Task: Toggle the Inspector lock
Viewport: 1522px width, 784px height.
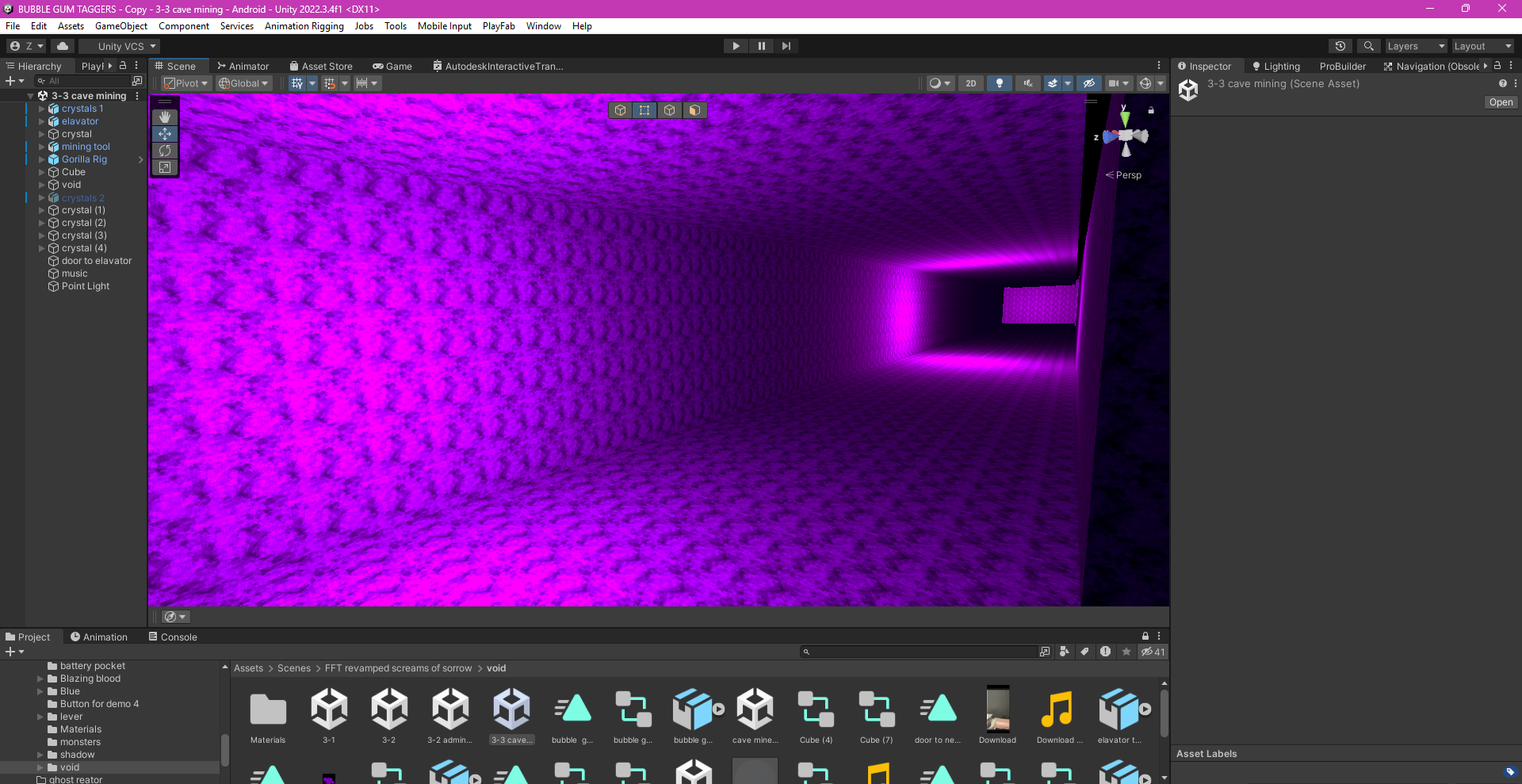Action: 1497,66
